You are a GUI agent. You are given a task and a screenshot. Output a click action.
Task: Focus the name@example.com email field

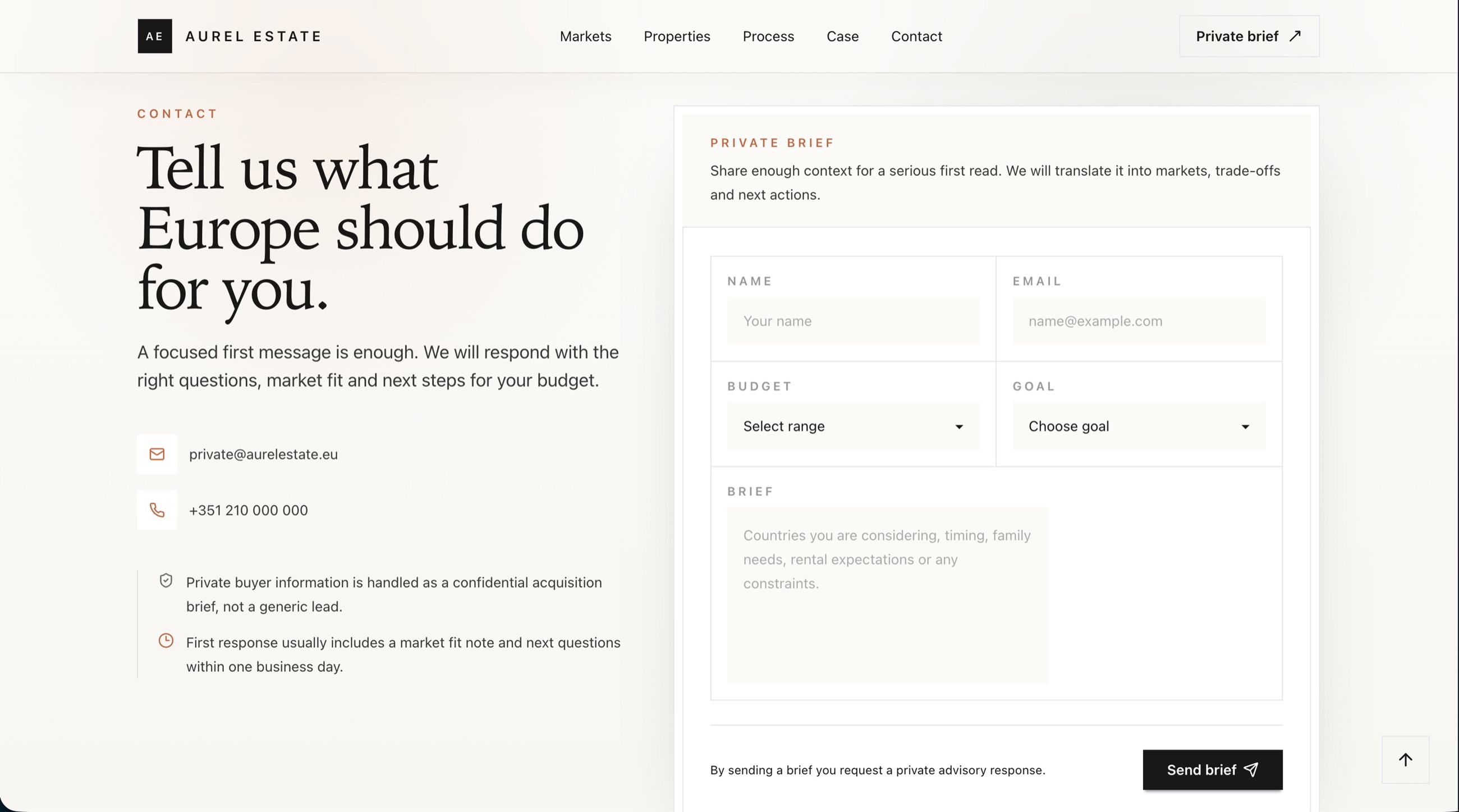1139,321
